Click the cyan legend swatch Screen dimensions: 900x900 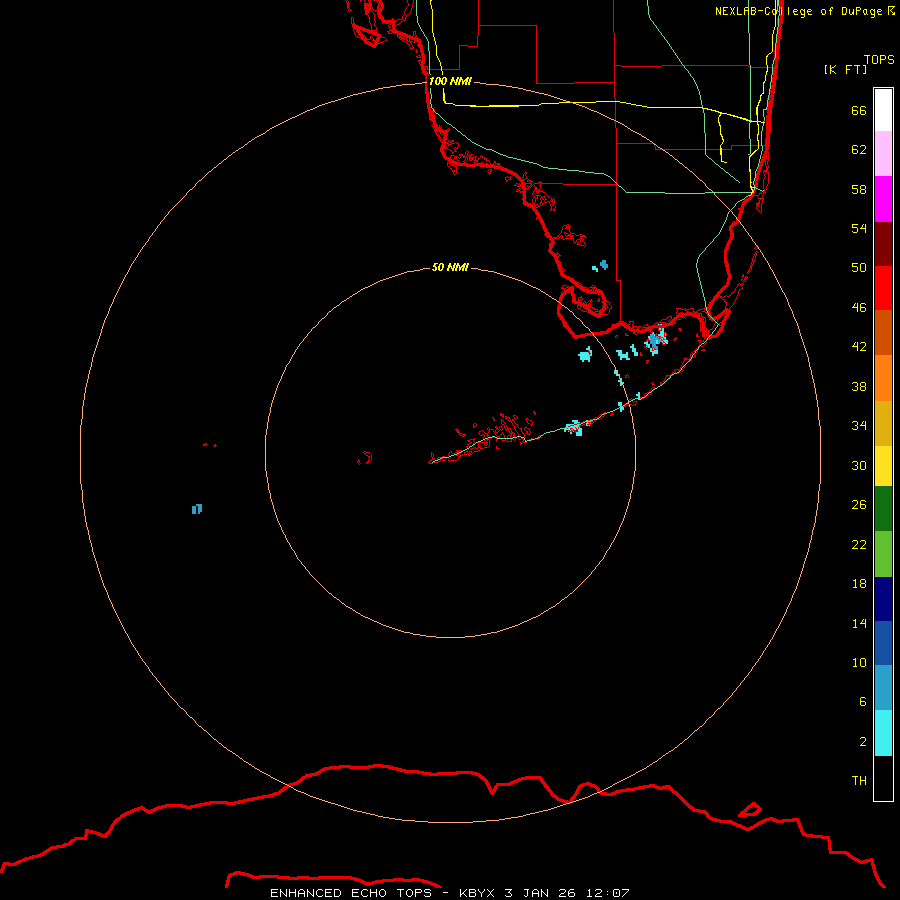(x=883, y=733)
